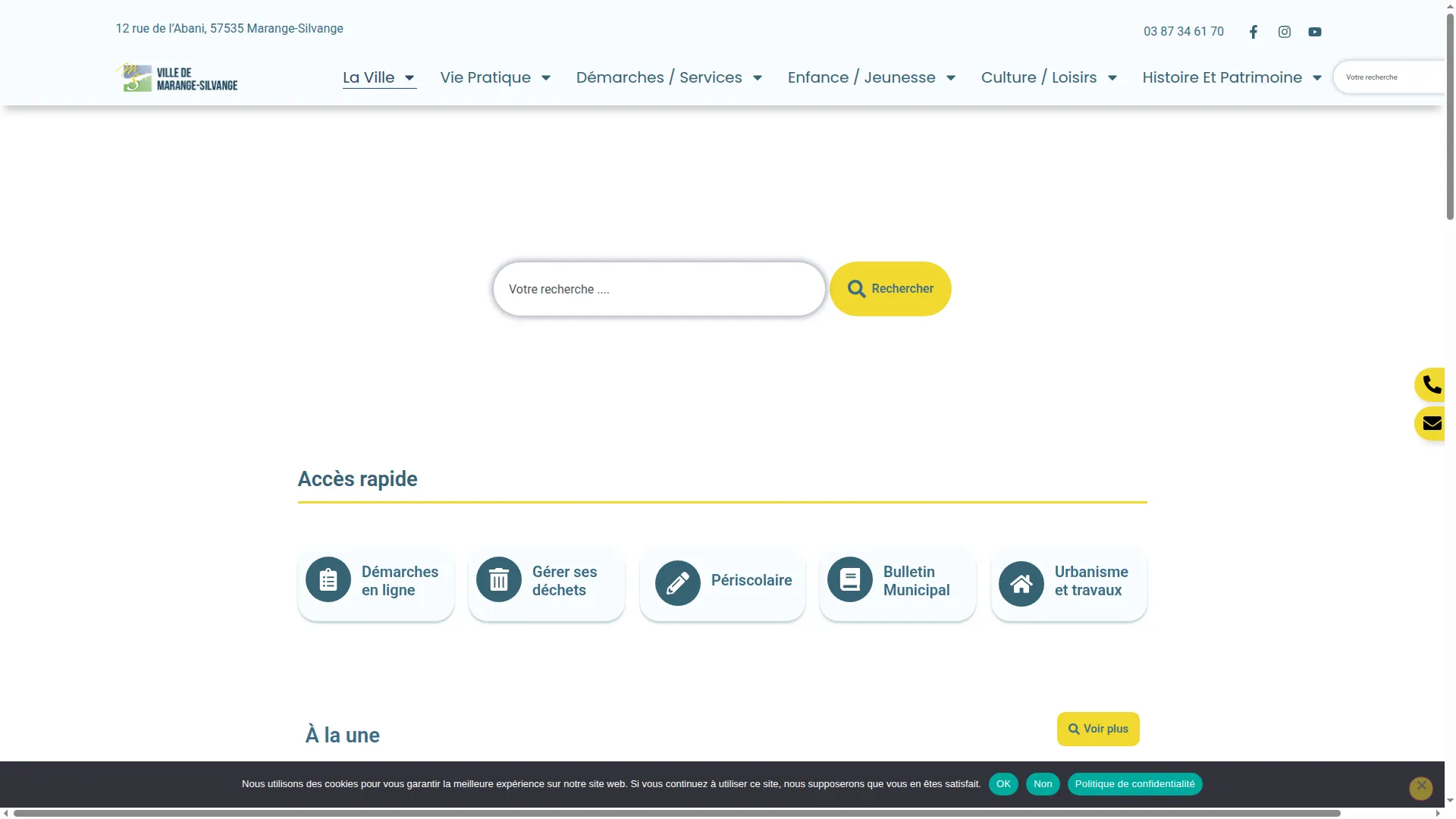
Task: Click the Voir plus button
Action: 1098,729
